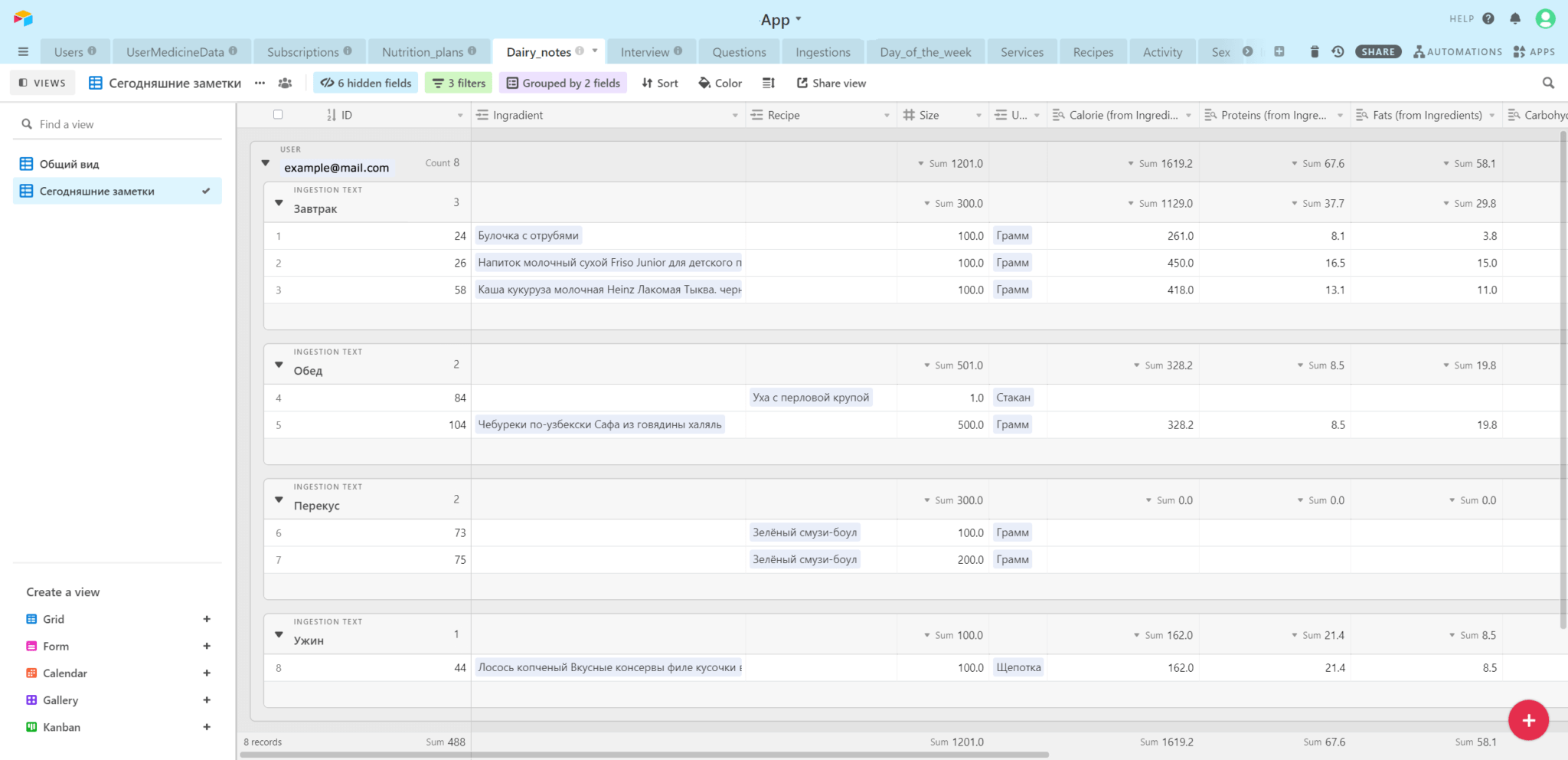Toggle the select all rows checkbox
The image size is (1568, 760).
[x=278, y=114]
